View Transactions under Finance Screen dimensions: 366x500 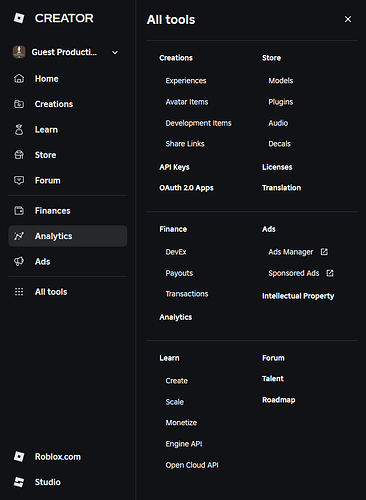187,294
